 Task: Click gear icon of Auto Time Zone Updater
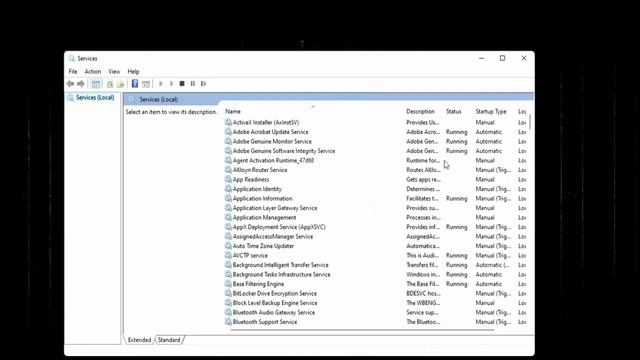tap(228, 246)
